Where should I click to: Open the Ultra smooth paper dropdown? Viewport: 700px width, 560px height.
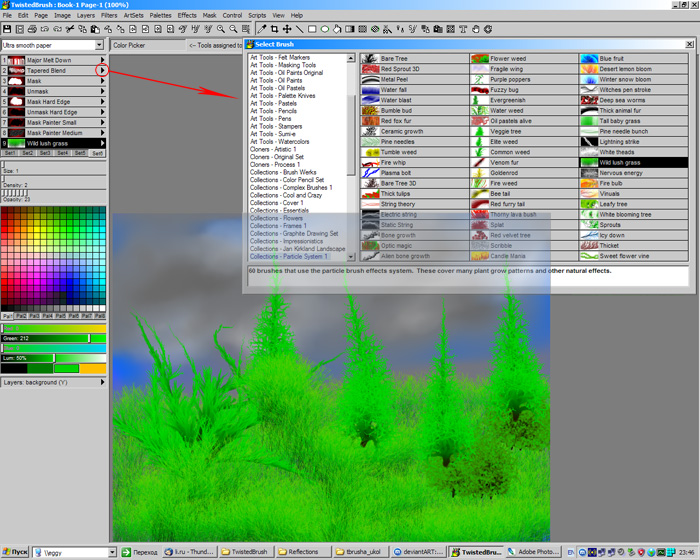point(99,45)
